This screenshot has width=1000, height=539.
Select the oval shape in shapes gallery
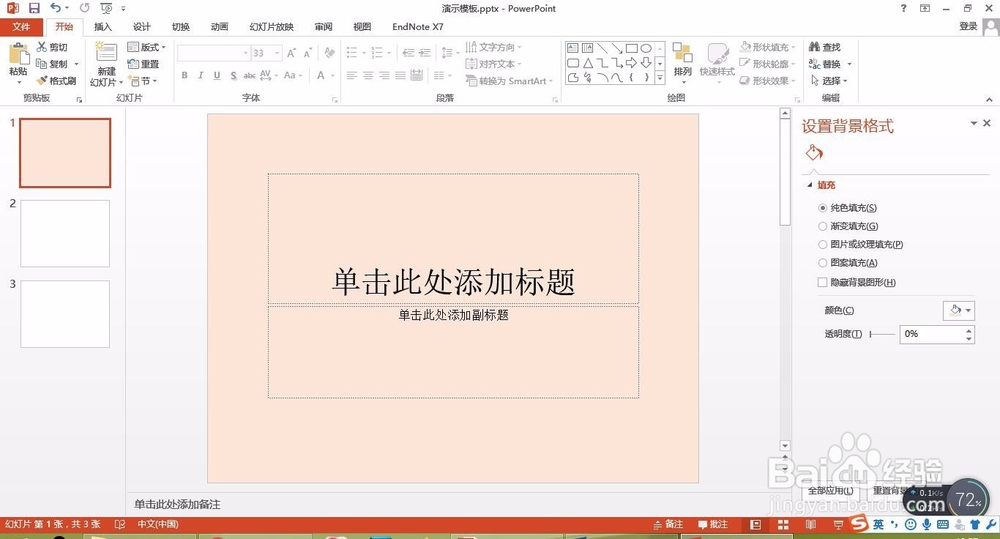coord(646,48)
